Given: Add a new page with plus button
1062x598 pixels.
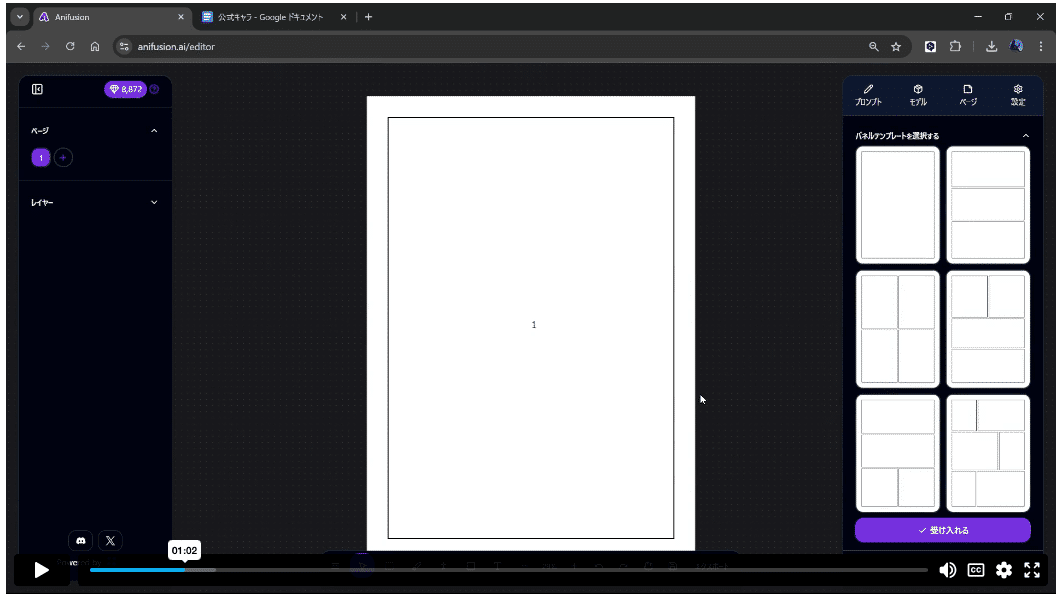Looking at the screenshot, I should coord(63,158).
